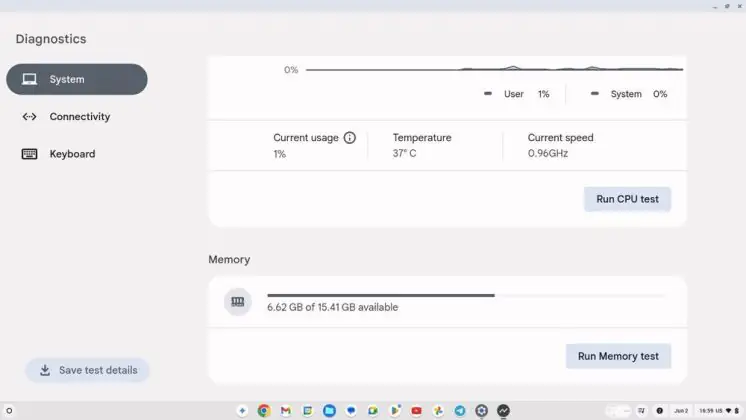
Task: Click the Keyboard icon in sidebar
Action: (29, 154)
